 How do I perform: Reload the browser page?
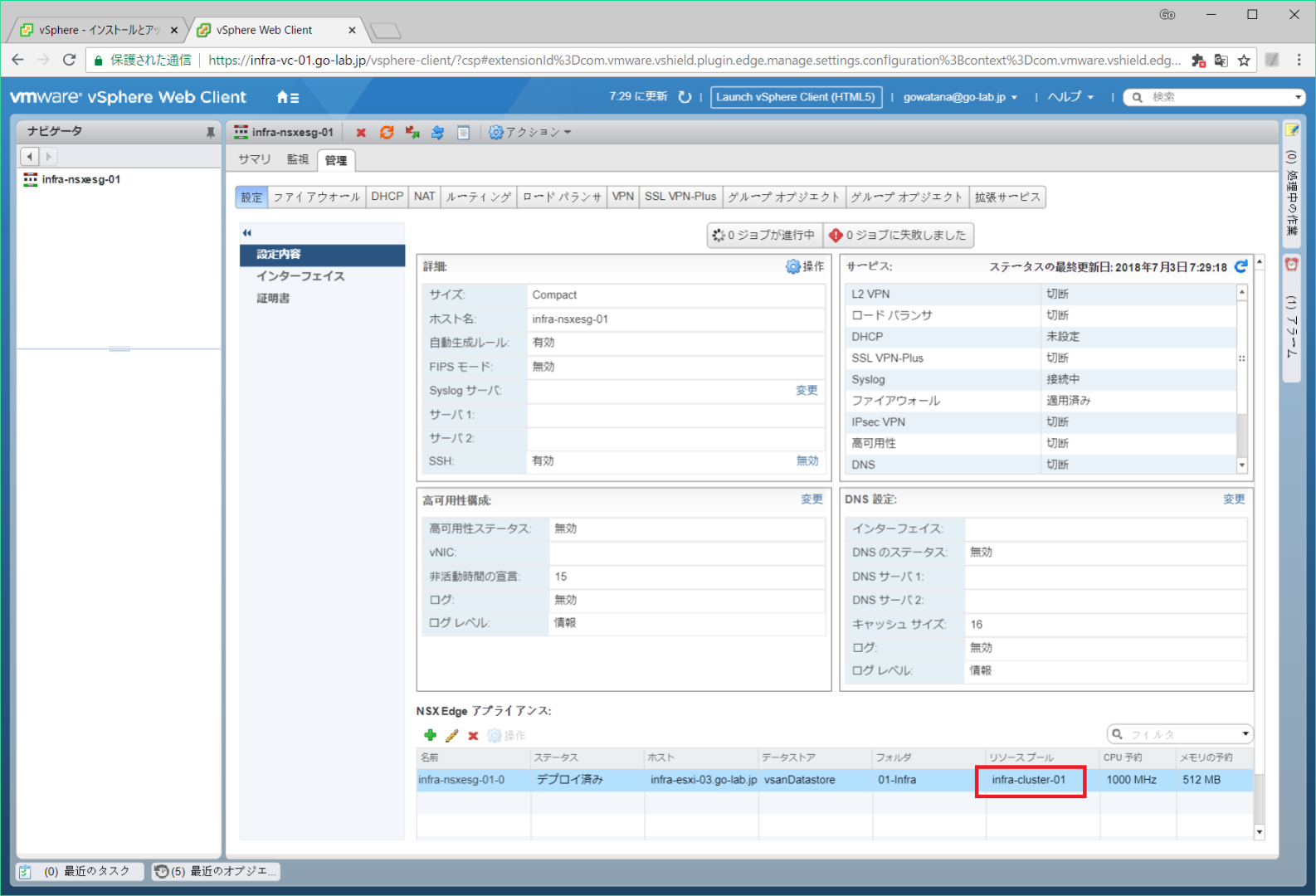coord(69,60)
